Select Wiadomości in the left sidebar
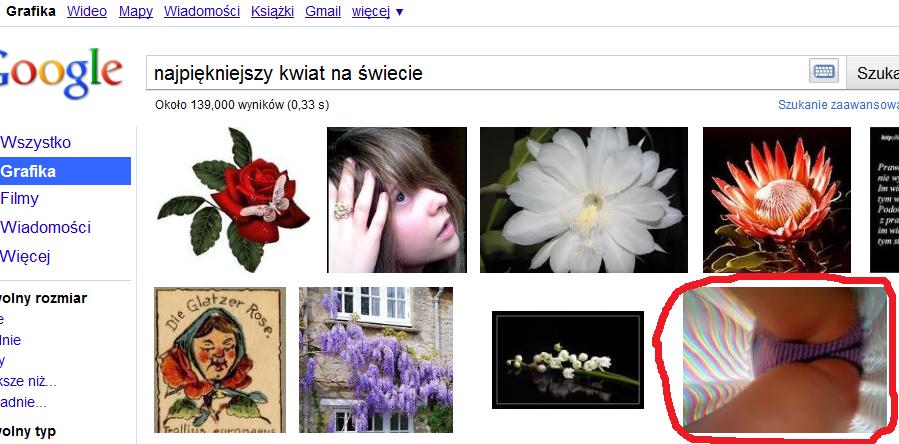The width and height of the screenshot is (899, 444). (x=45, y=228)
